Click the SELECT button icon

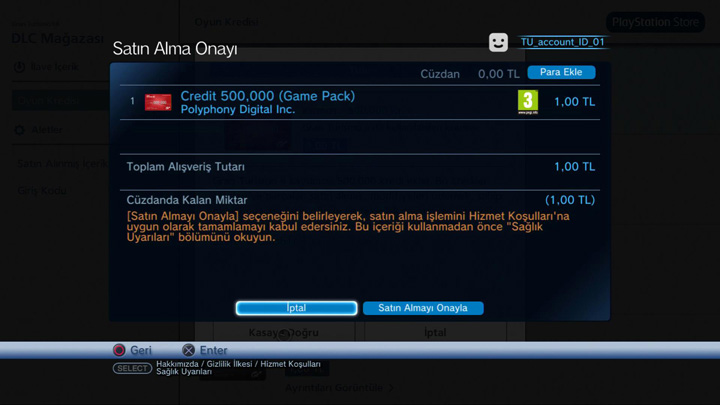132,368
